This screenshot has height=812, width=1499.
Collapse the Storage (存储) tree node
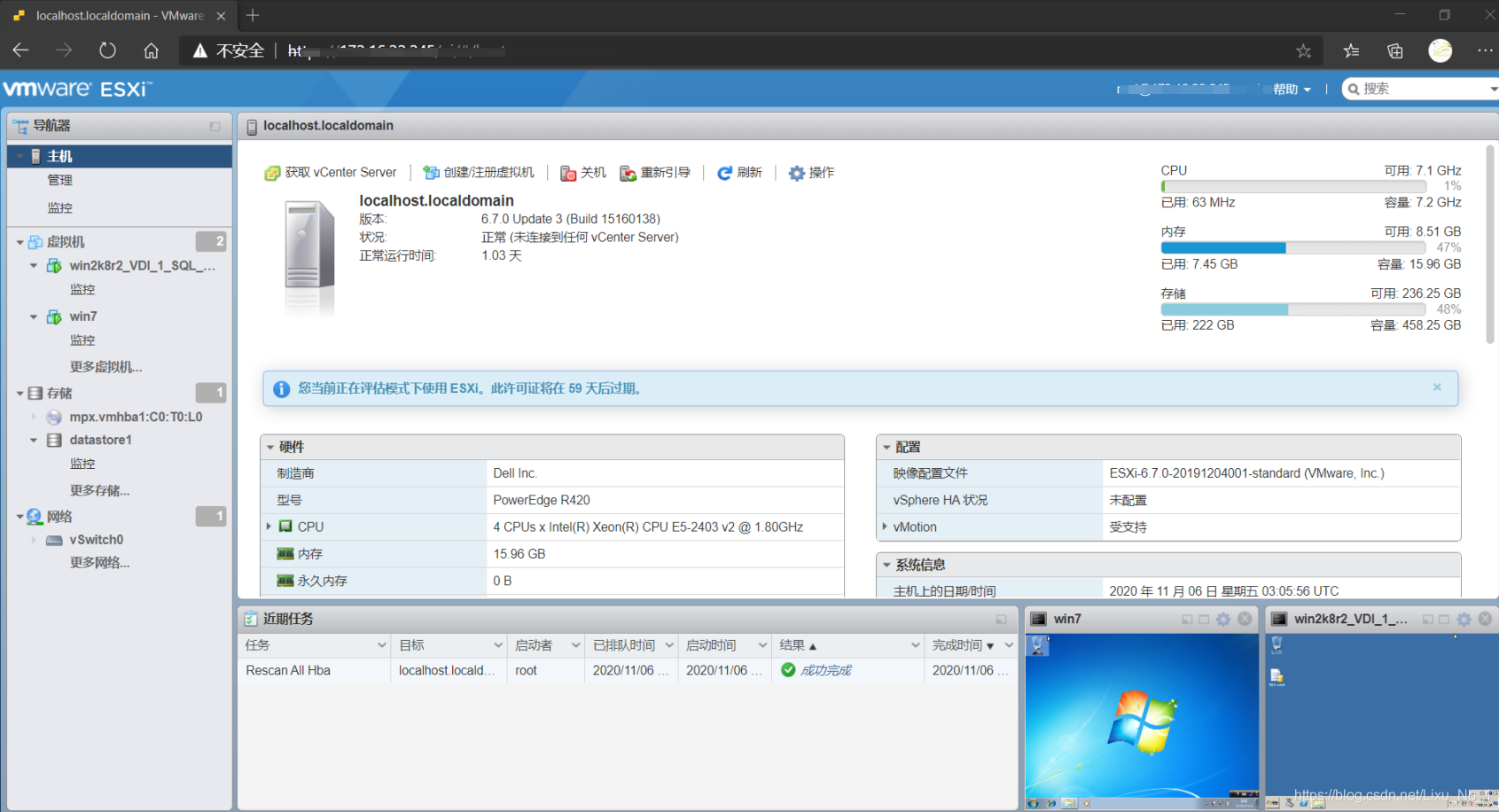(x=20, y=393)
